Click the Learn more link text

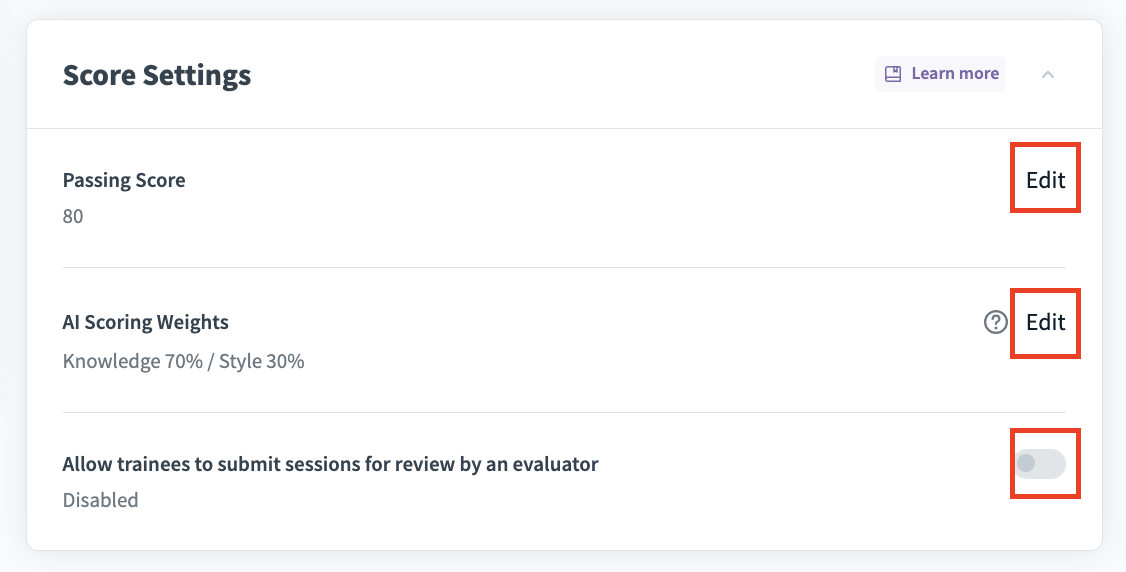(x=955, y=74)
